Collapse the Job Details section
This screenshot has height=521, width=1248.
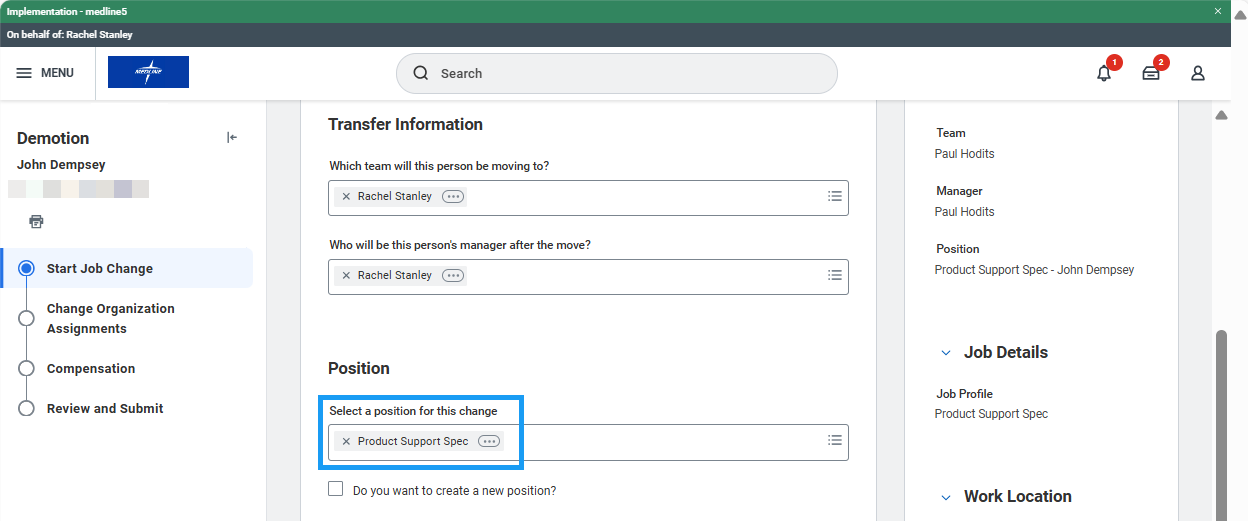946,352
